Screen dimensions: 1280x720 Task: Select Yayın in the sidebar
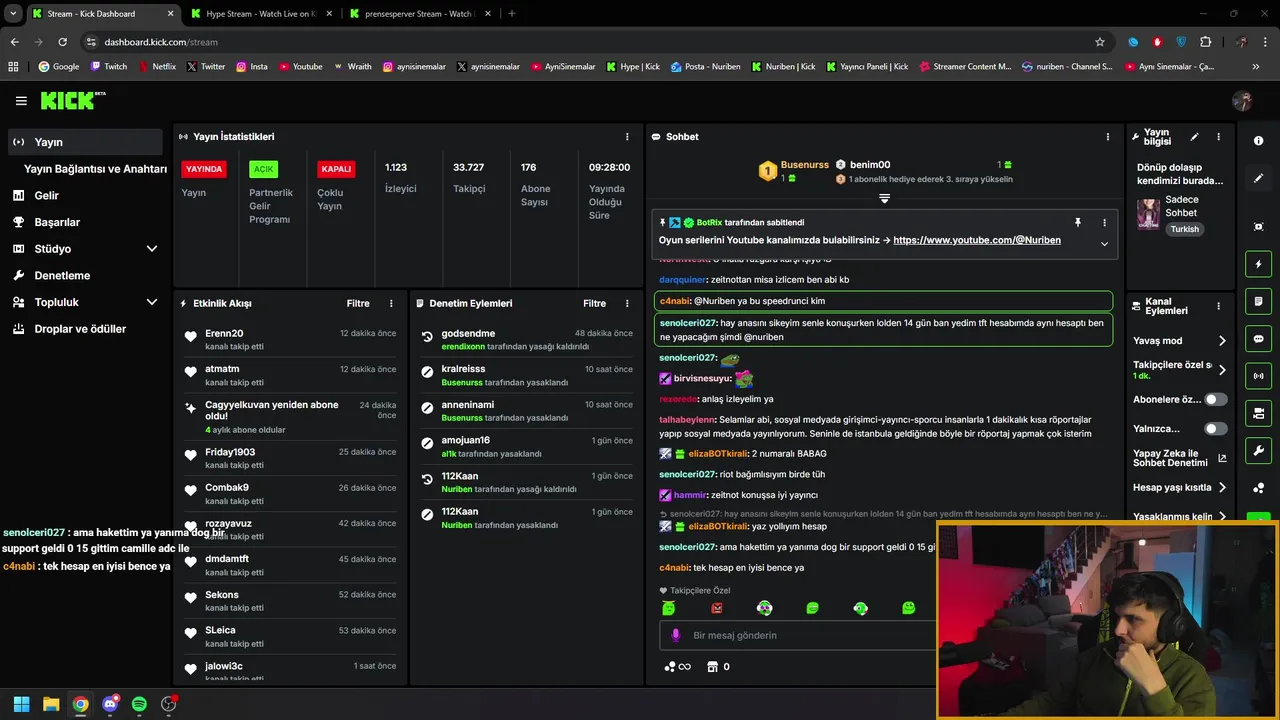[x=85, y=142]
